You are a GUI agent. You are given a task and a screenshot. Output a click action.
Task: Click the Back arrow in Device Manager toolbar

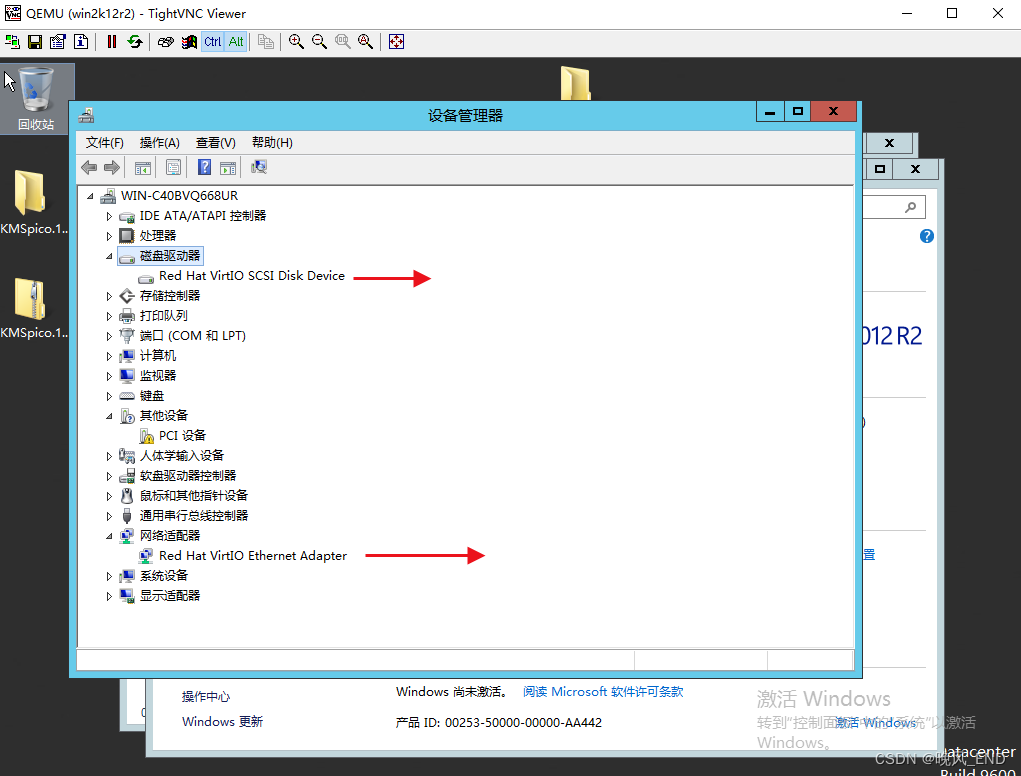(x=89, y=168)
